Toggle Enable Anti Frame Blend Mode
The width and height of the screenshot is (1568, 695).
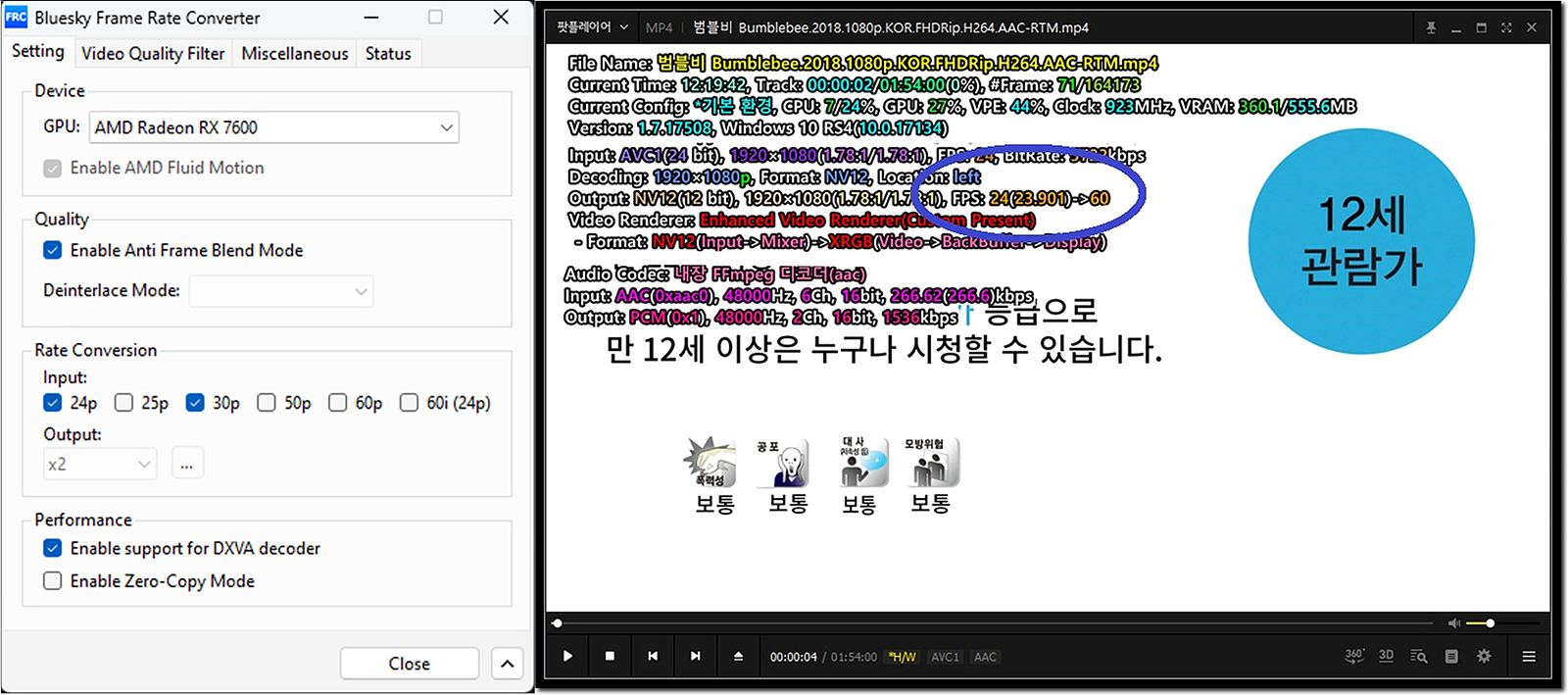click(53, 251)
